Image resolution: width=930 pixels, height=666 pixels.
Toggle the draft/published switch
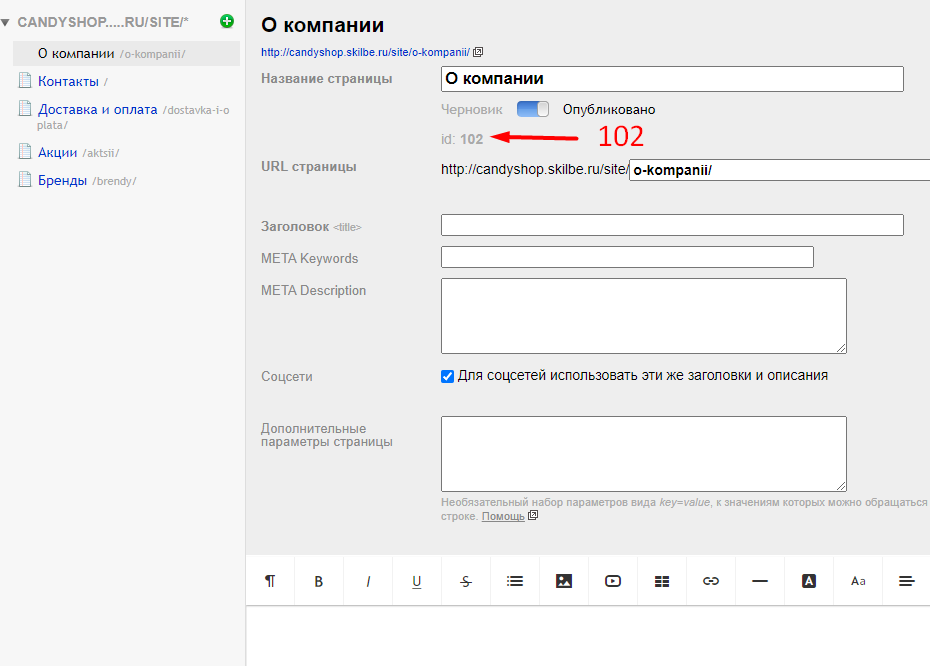[533, 109]
